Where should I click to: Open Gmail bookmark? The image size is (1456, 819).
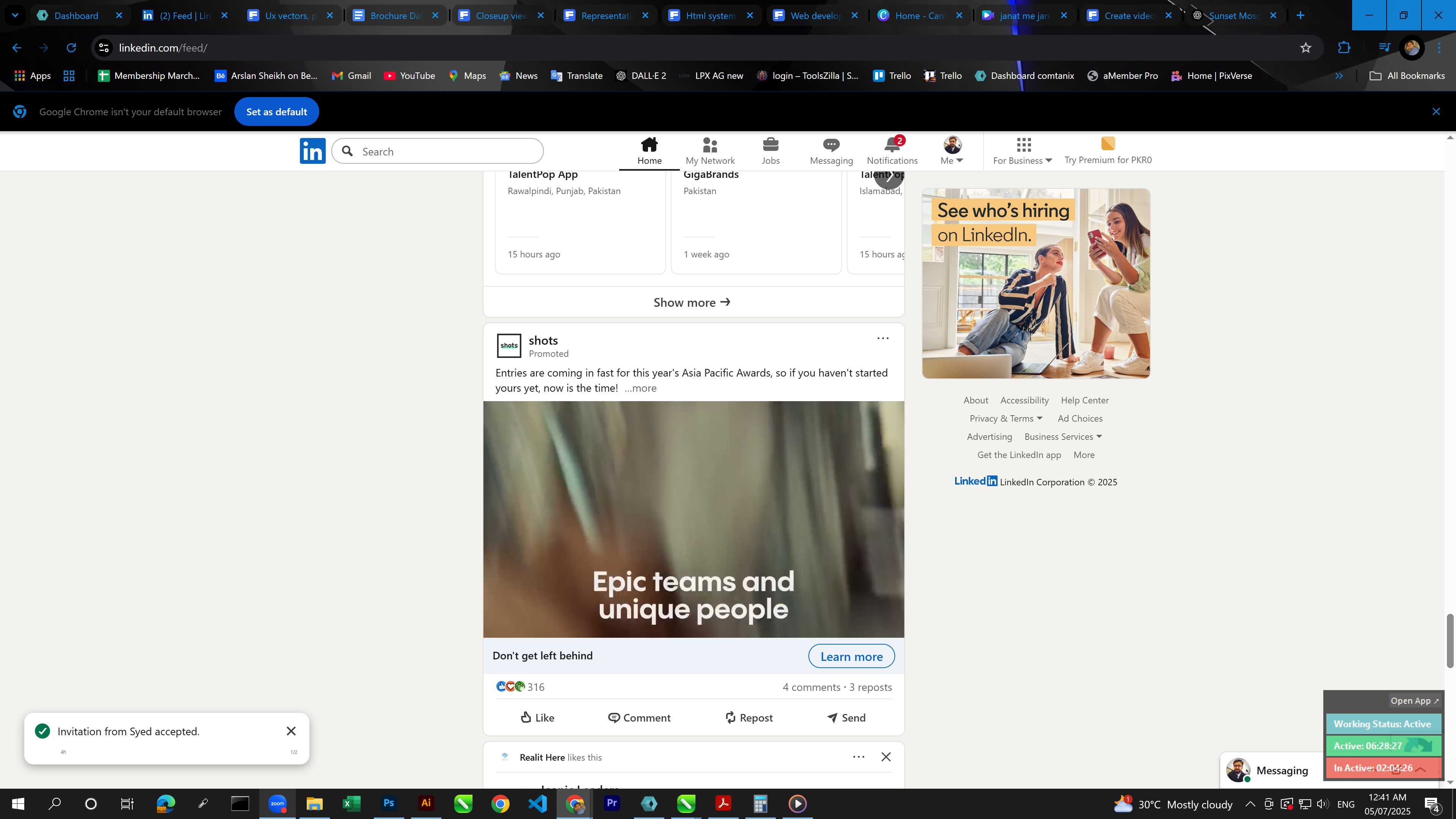[x=351, y=76]
